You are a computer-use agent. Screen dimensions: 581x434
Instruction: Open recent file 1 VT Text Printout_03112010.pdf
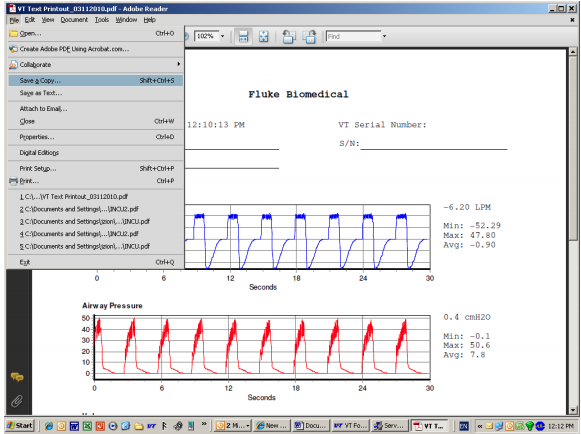(96, 196)
